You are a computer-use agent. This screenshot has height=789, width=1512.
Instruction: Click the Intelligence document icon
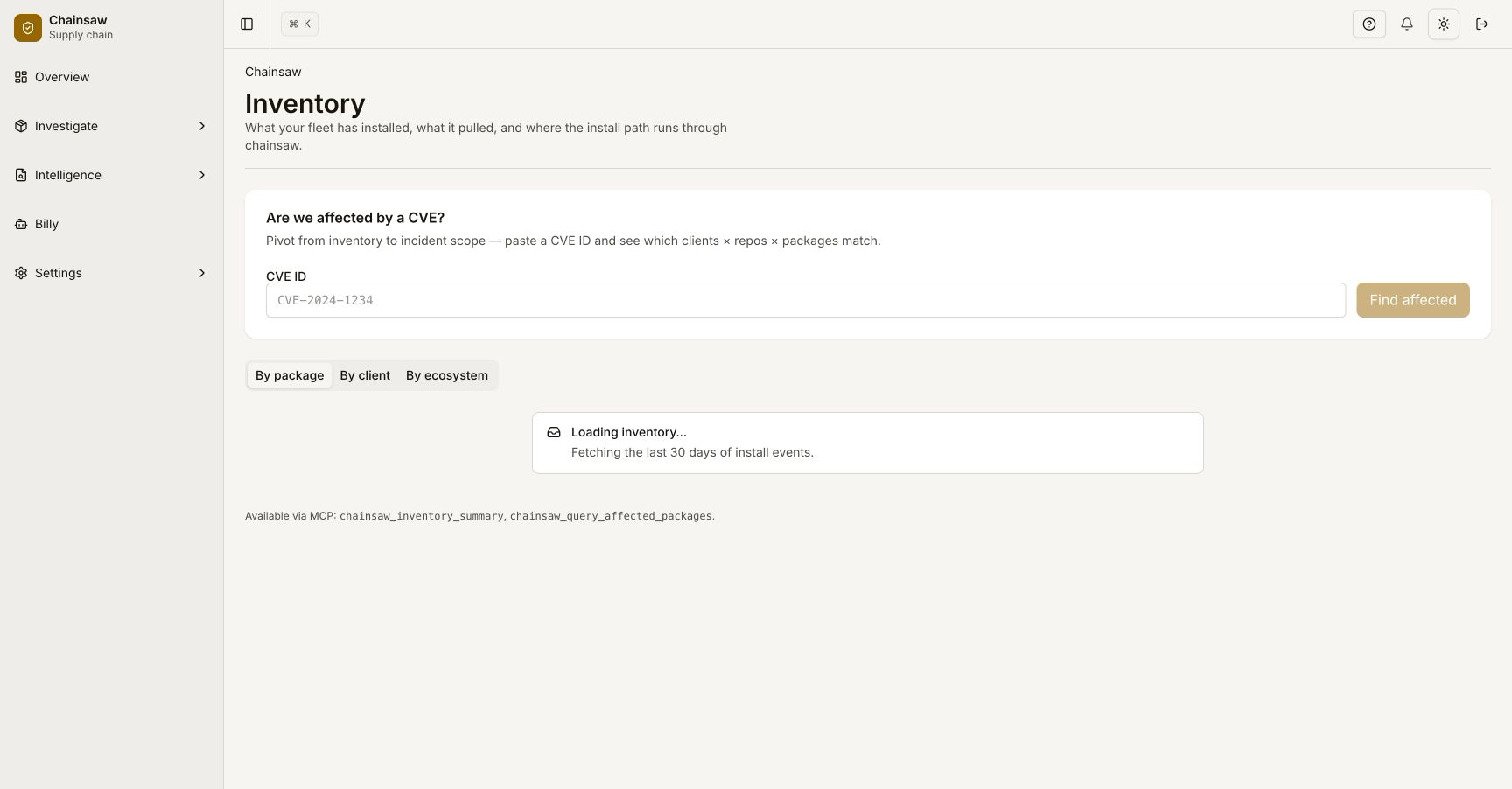point(21,175)
